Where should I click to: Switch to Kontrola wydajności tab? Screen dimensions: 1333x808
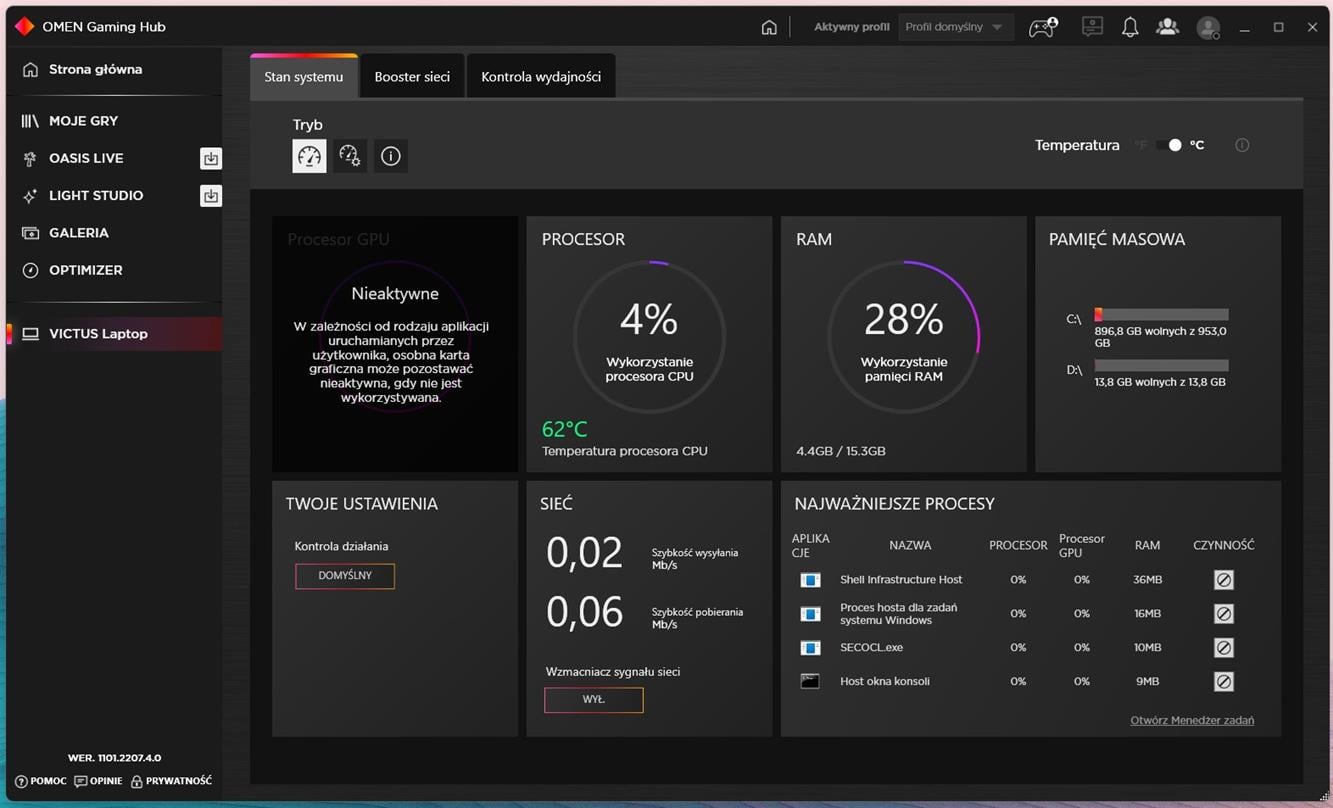pos(541,77)
